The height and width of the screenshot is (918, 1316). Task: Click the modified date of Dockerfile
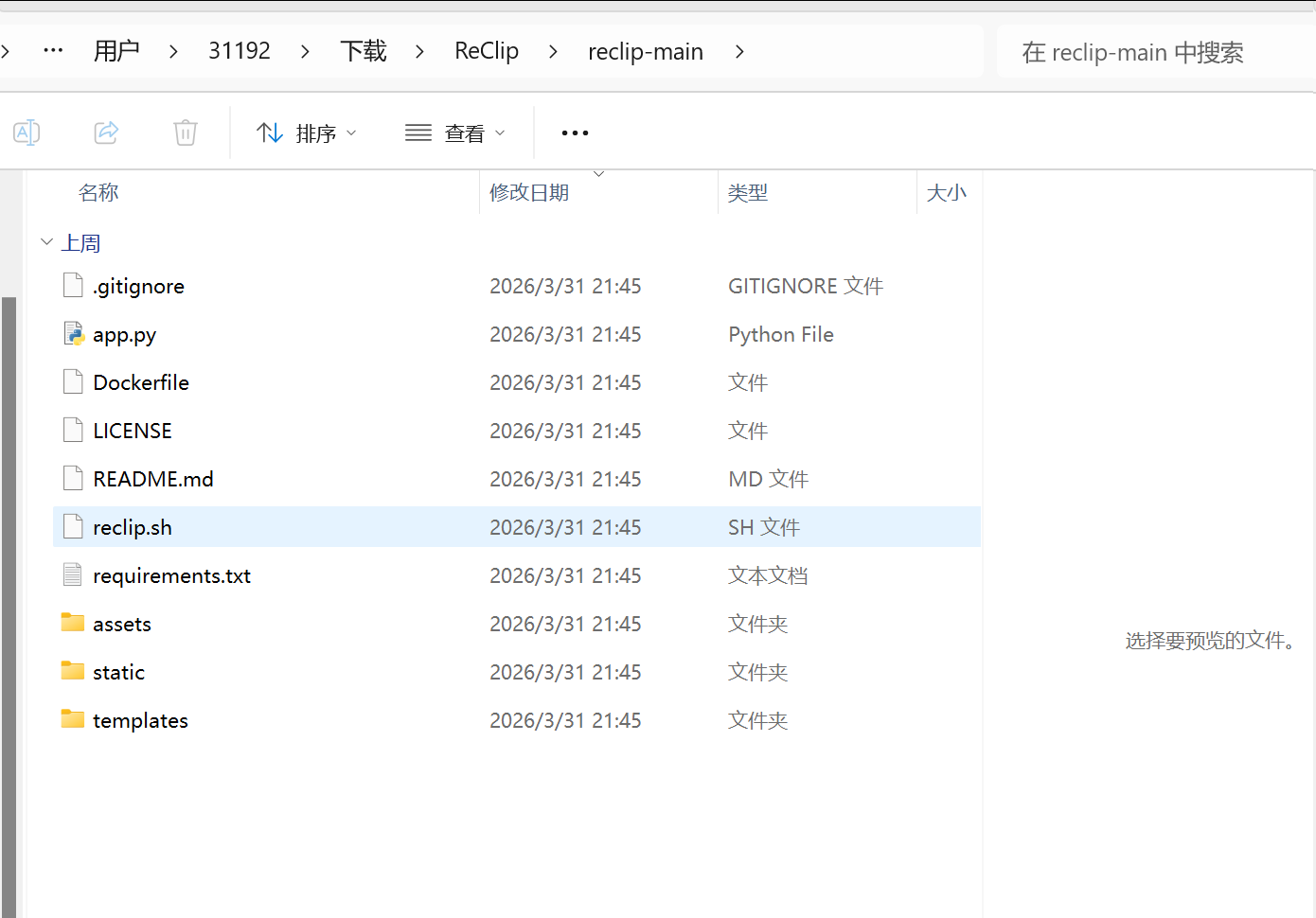(x=565, y=382)
